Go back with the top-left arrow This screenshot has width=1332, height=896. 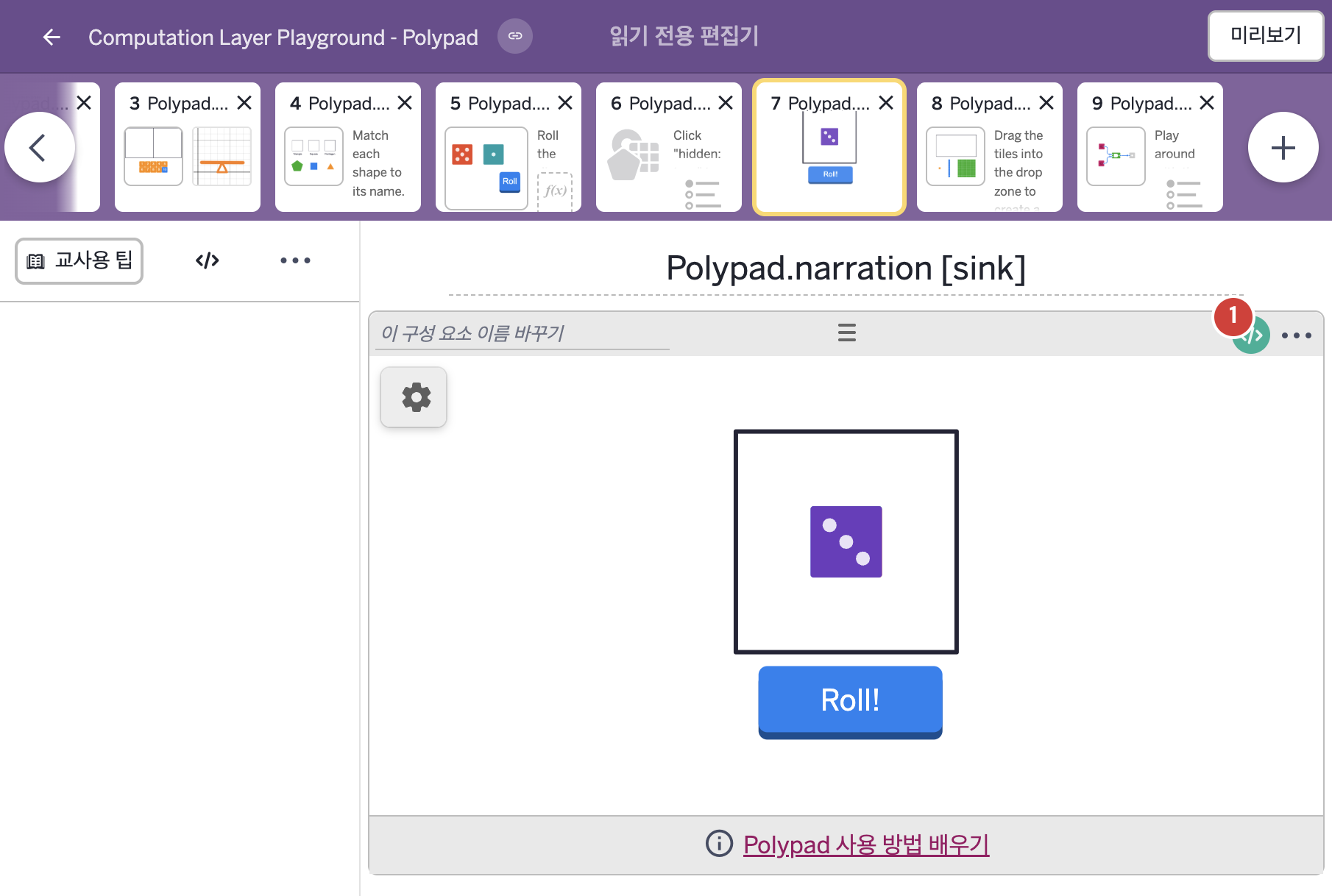tap(51, 37)
